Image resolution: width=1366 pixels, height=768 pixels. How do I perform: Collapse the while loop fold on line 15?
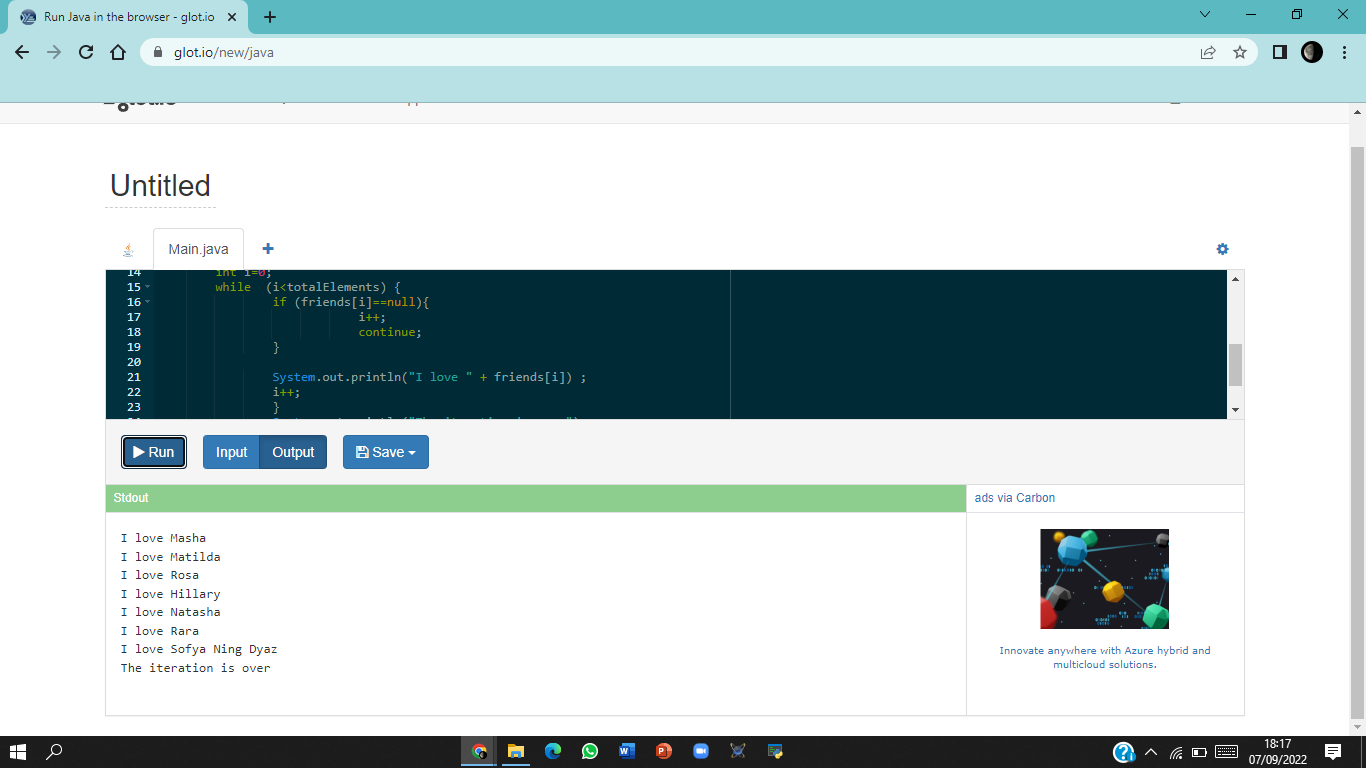click(148, 287)
